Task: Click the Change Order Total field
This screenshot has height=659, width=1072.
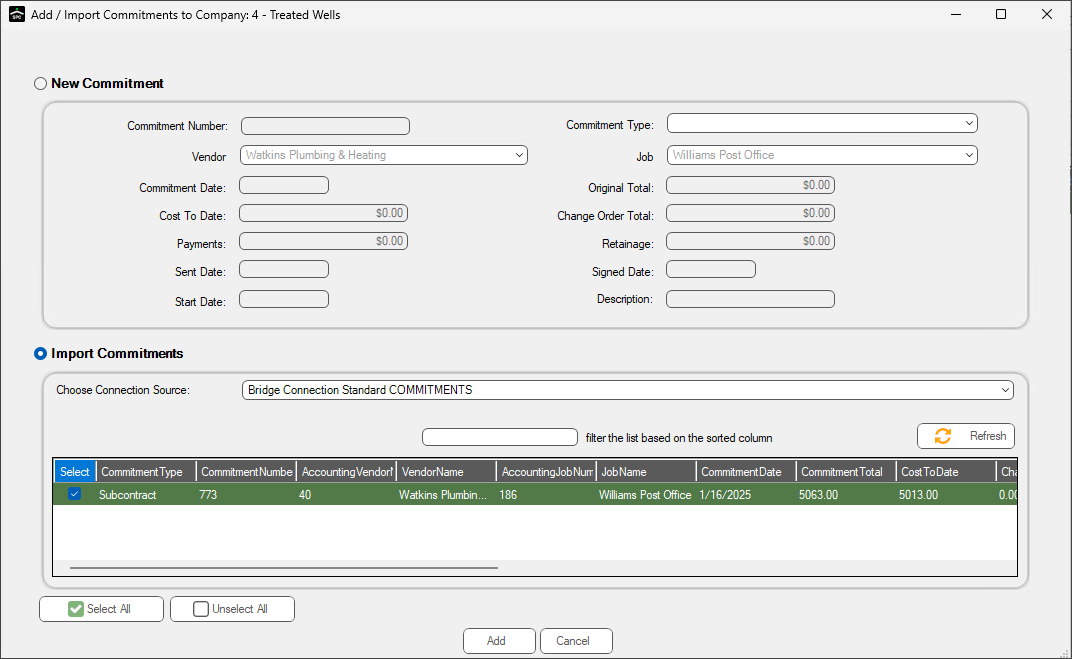Action: (751, 213)
